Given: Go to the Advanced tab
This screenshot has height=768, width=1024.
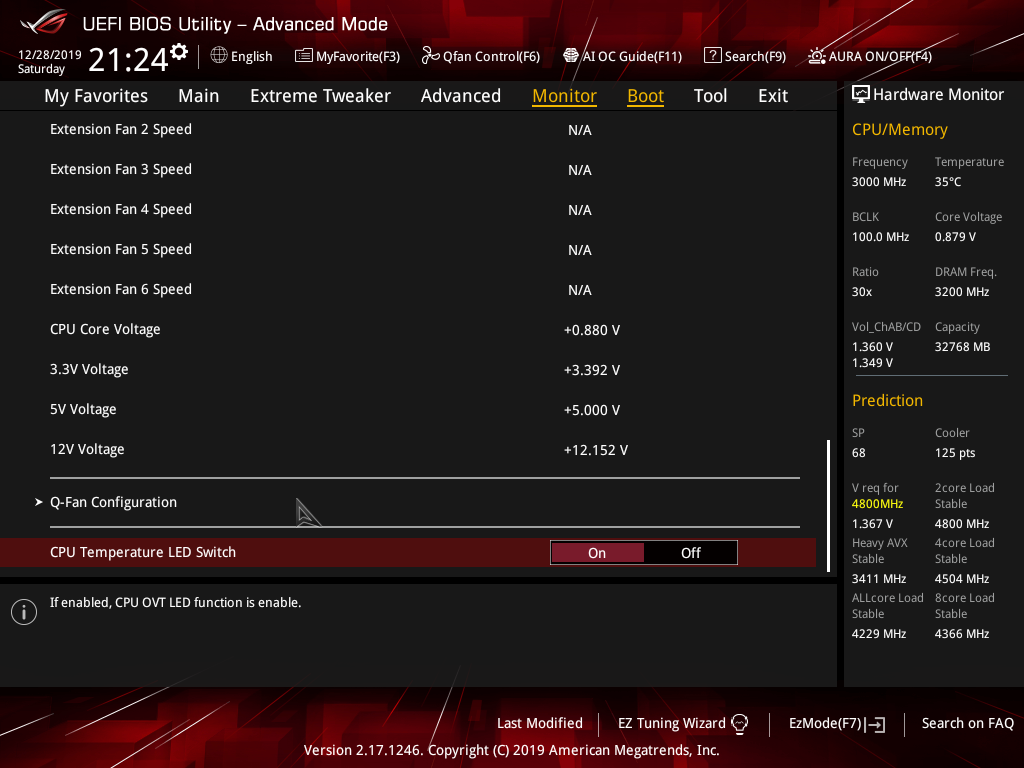Looking at the screenshot, I should point(460,96).
